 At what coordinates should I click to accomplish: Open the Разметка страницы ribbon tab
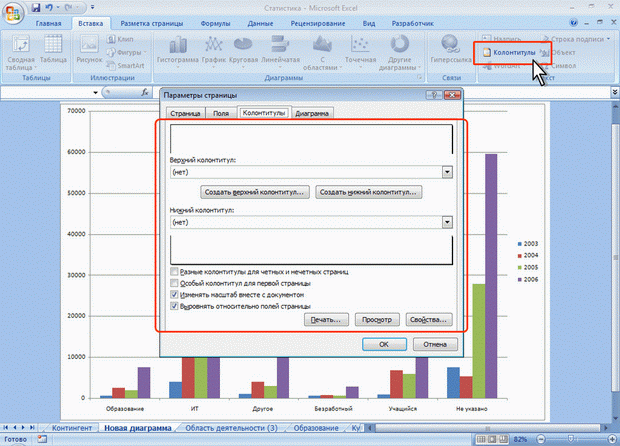point(150,22)
